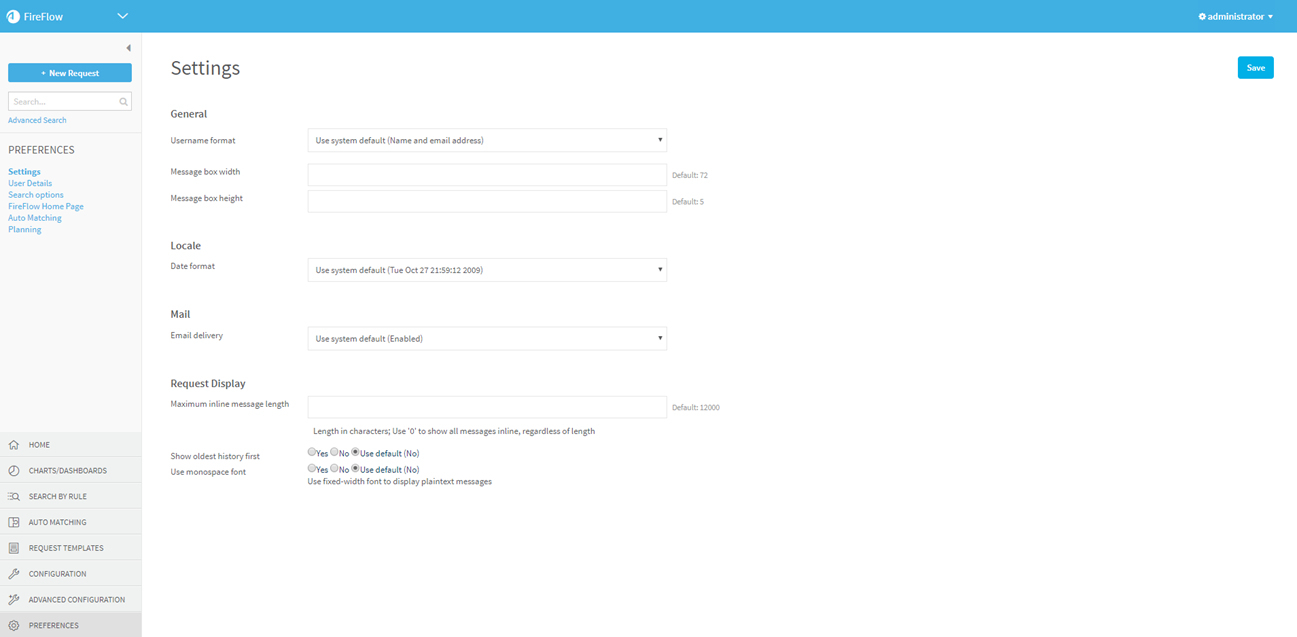Screen dimensions: 1297x637
Task: Click the Preferences gear icon in sidebar
Action: [x=14, y=625]
